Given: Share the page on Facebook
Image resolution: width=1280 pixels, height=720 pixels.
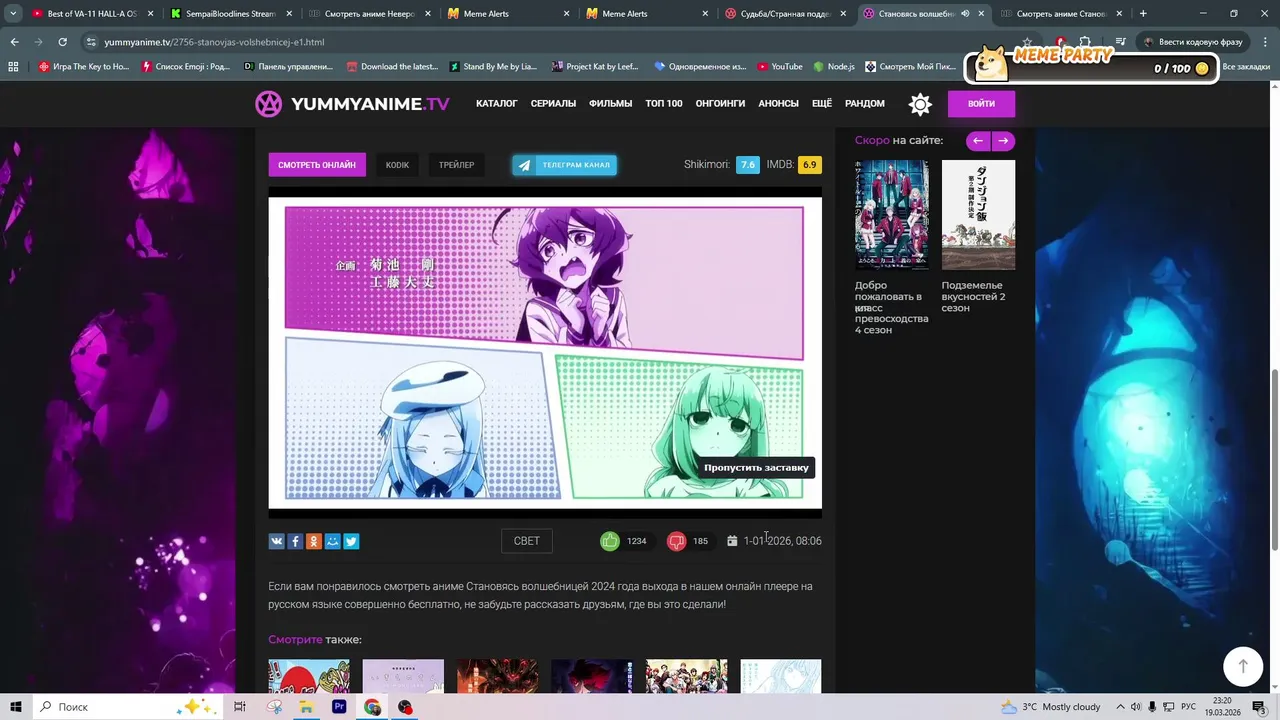Looking at the screenshot, I should click(x=295, y=541).
